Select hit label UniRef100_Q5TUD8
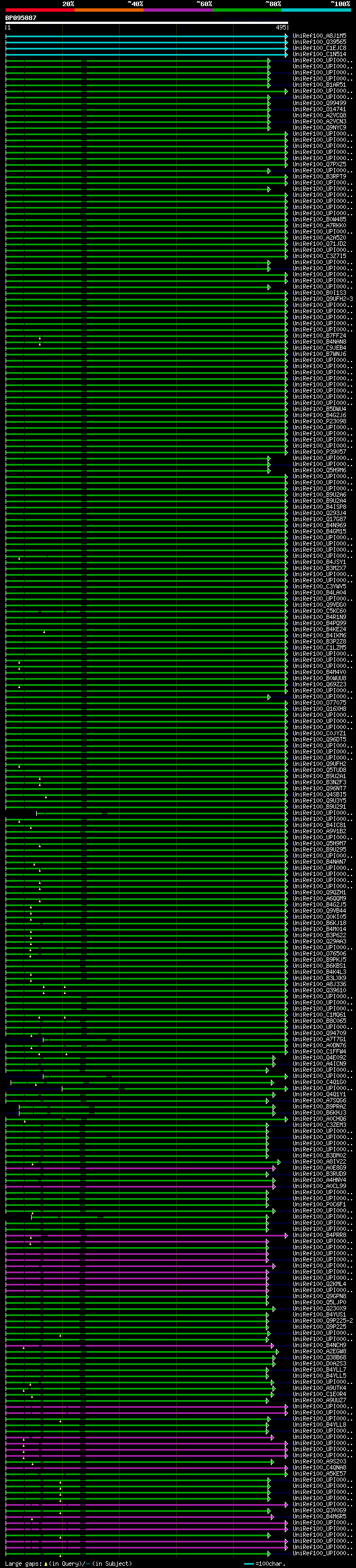This screenshot has height=1568, width=356. (319, 770)
